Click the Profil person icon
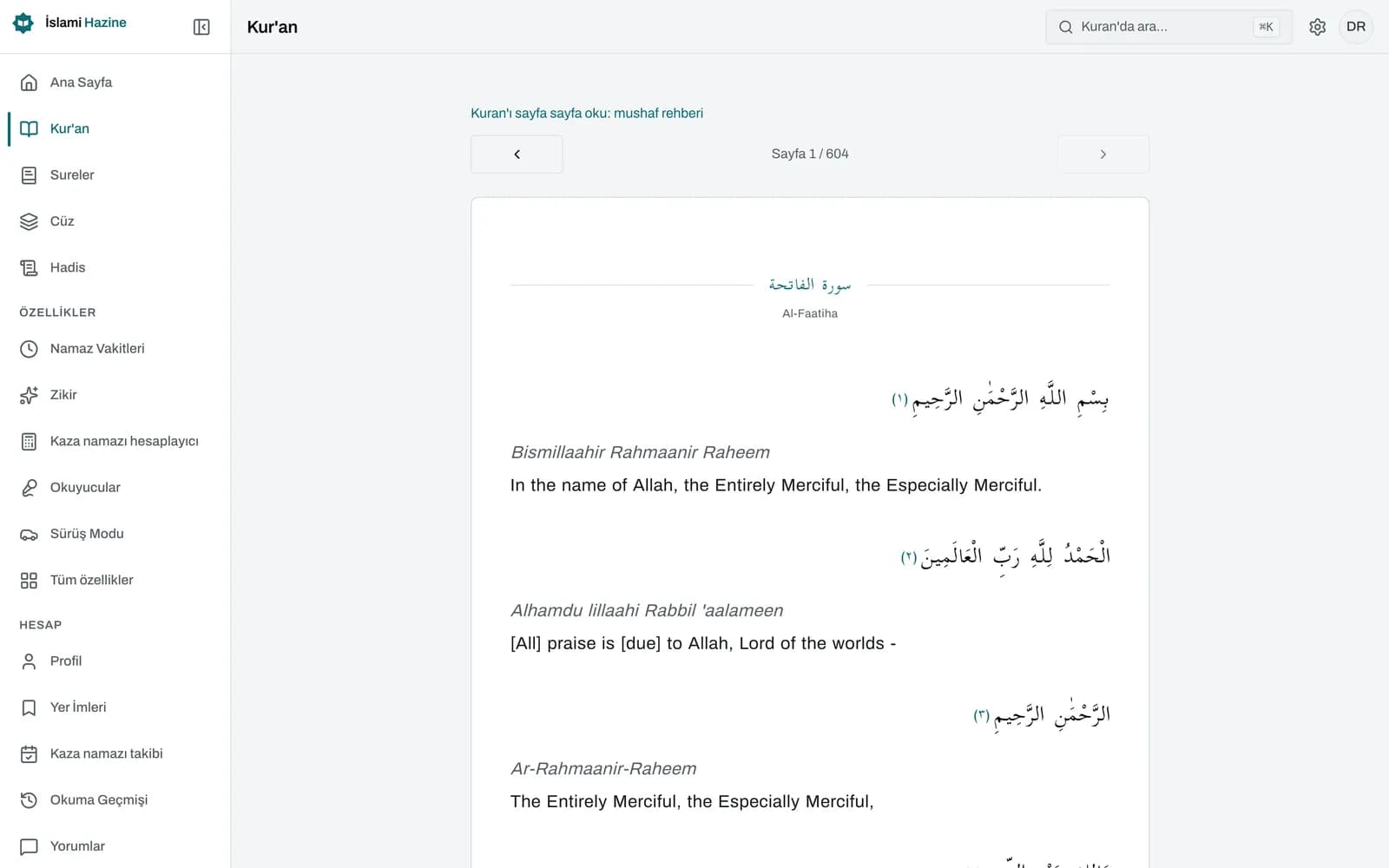Image resolution: width=1389 pixels, height=868 pixels. point(29,661)
